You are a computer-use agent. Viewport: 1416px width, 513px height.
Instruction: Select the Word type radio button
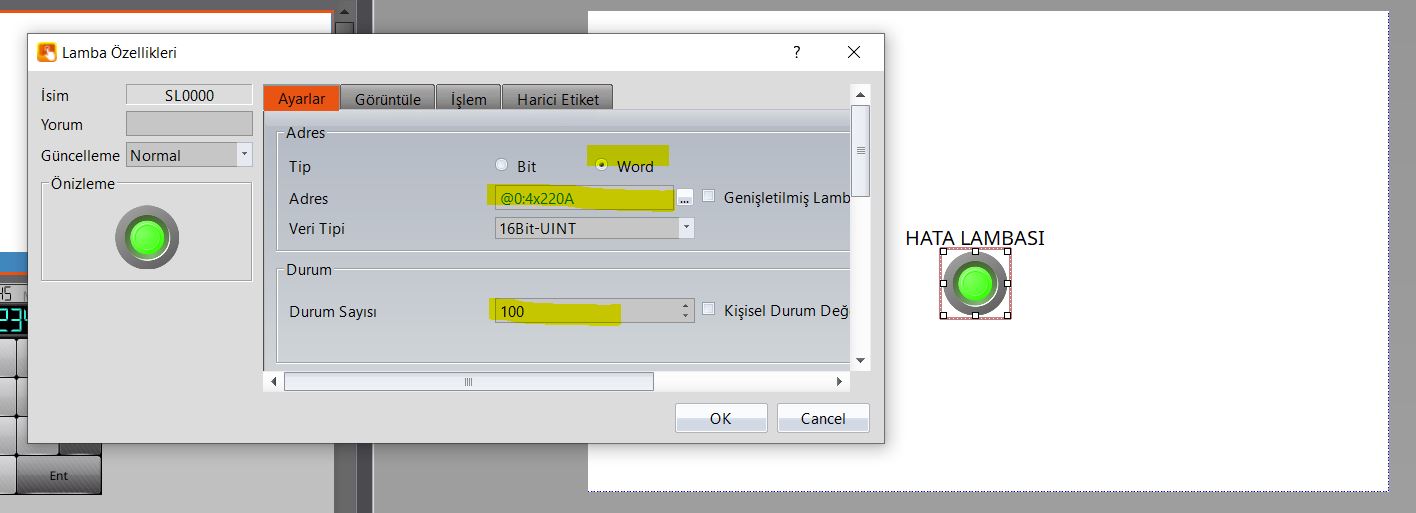[x=601, y=165]
